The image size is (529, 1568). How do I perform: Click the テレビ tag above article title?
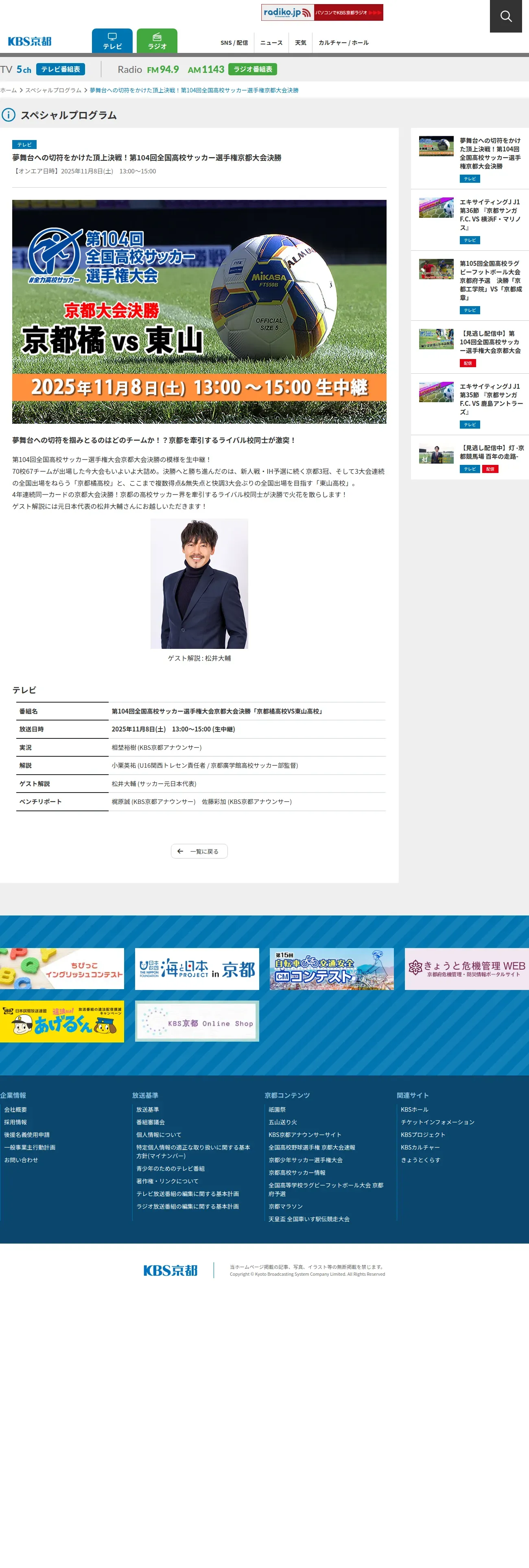click(x=24, y=145)
